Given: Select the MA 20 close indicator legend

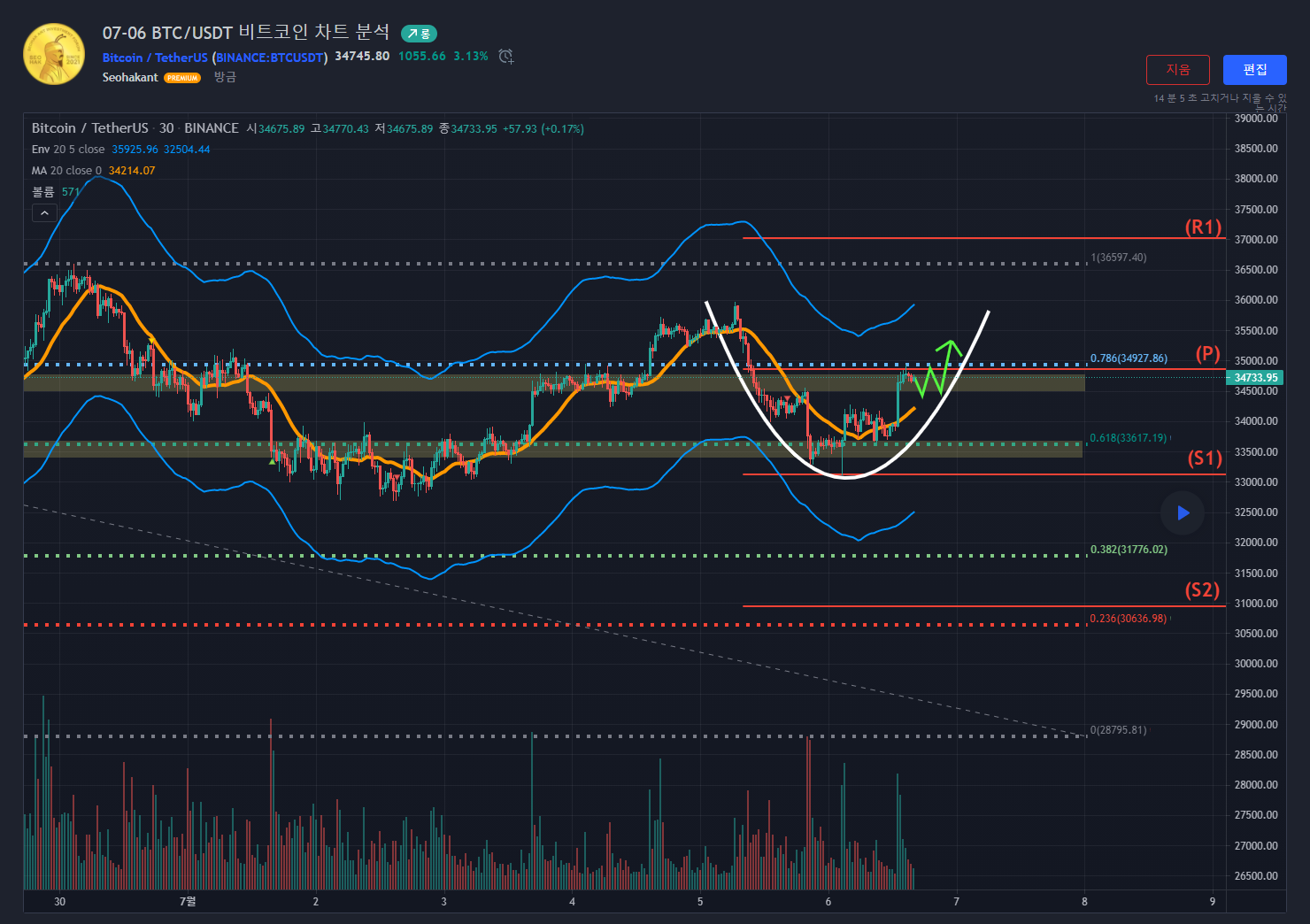Looking at the screenshot, I should [66, 171].
